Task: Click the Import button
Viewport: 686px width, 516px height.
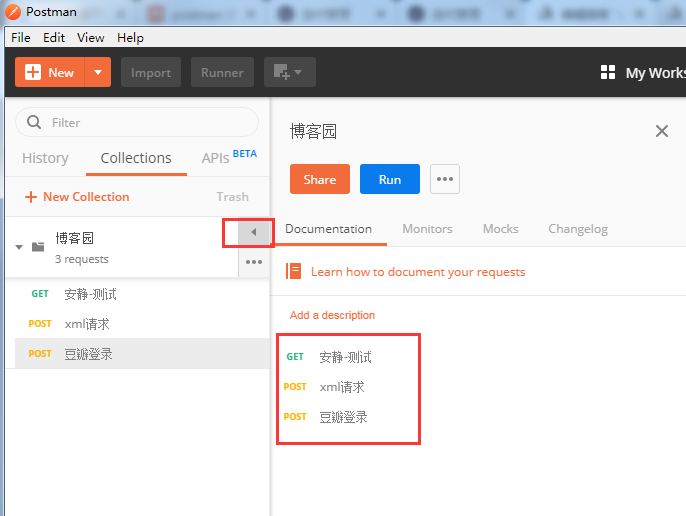Action: pos(151,72)
